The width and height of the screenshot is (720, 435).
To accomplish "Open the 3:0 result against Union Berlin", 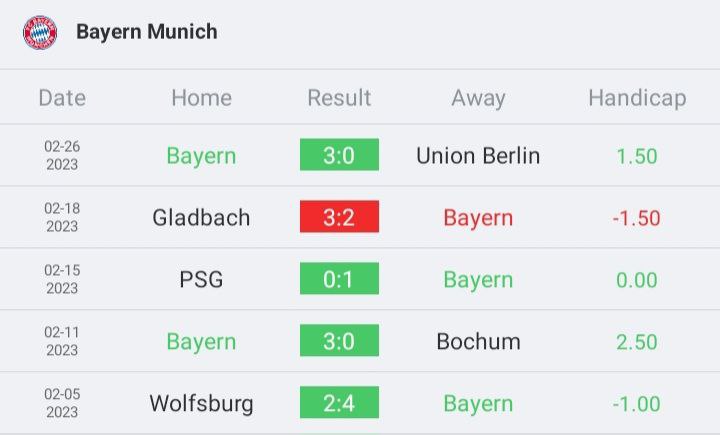I will [x=339, y=155].
